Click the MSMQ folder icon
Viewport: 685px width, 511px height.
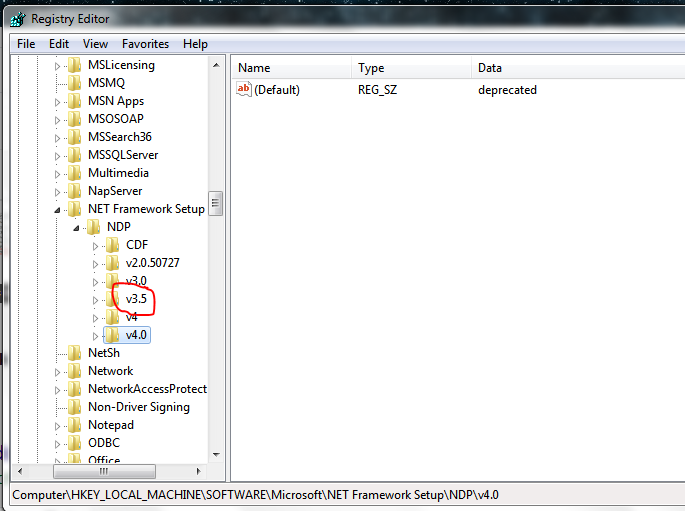coord(75,83)
